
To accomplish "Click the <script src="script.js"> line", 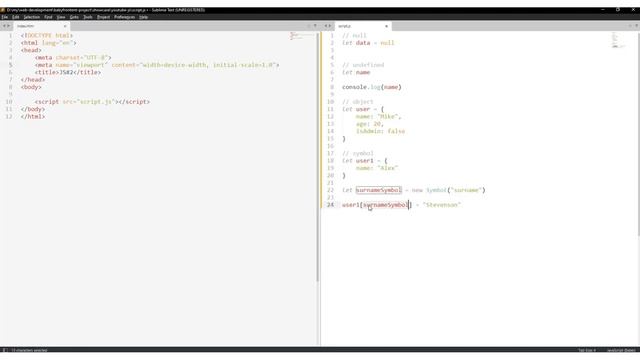I will click(x=92, y=102).
